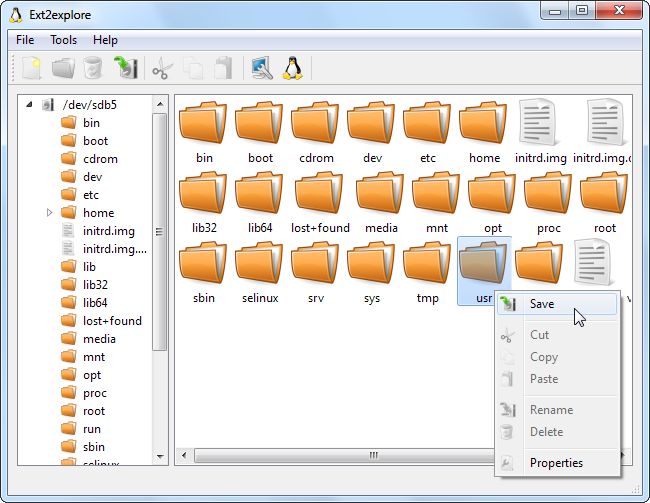Click the new file toolbar icon

32,68
